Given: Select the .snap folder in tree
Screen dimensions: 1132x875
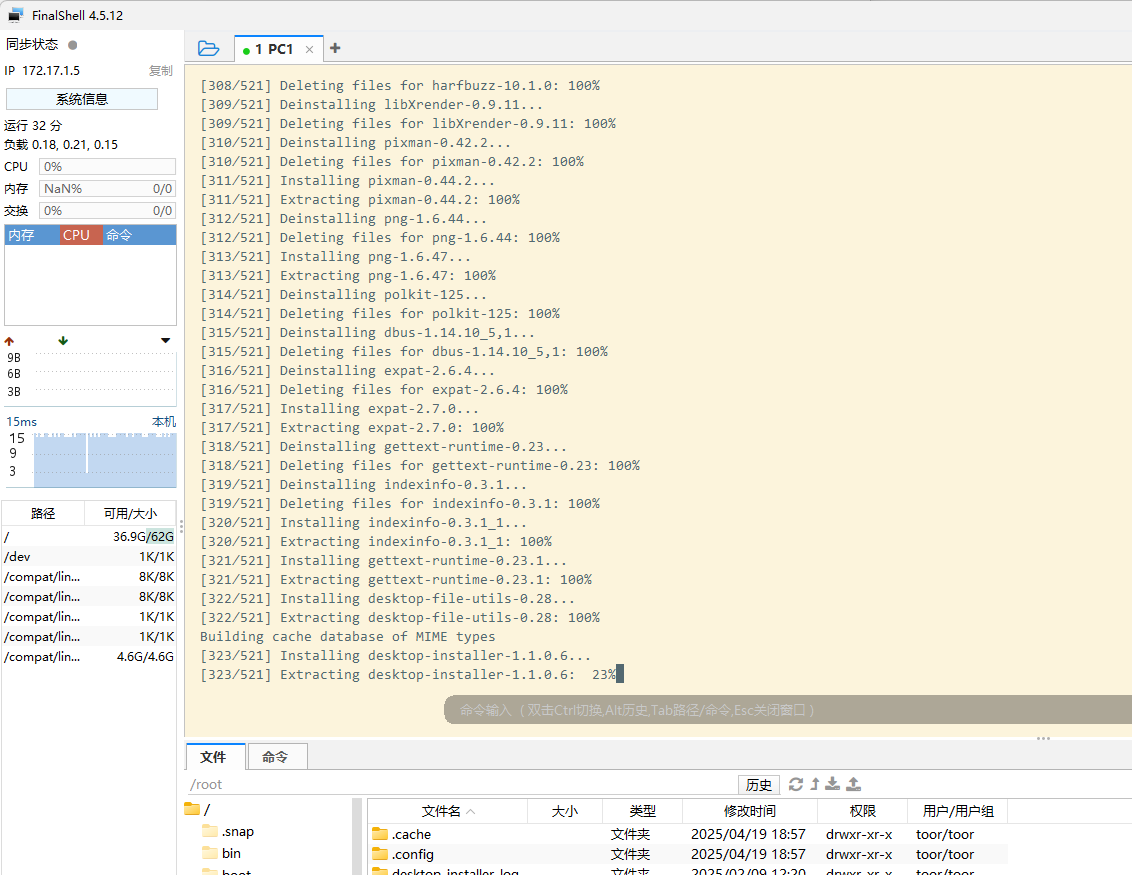Looking at the screenshot, I should [x=227, y=832].
